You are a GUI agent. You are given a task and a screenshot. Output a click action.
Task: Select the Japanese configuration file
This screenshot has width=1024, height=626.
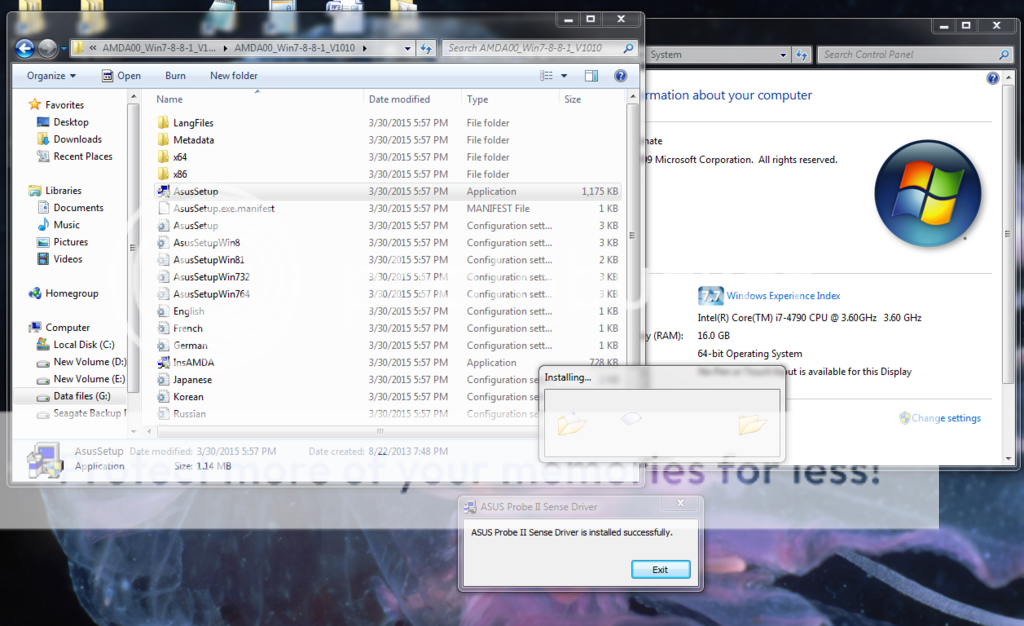[x=192, y=379]
